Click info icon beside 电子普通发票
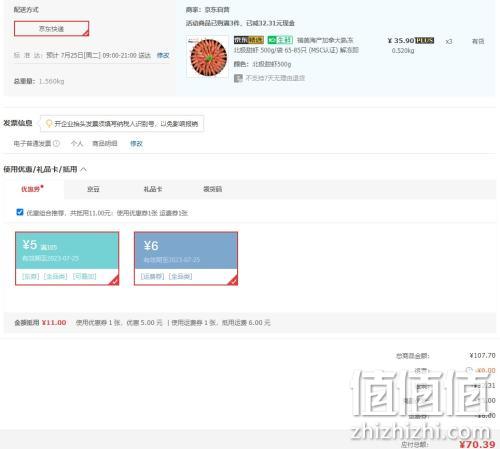Screen dimensions: 500x449 tap(56, 143)
